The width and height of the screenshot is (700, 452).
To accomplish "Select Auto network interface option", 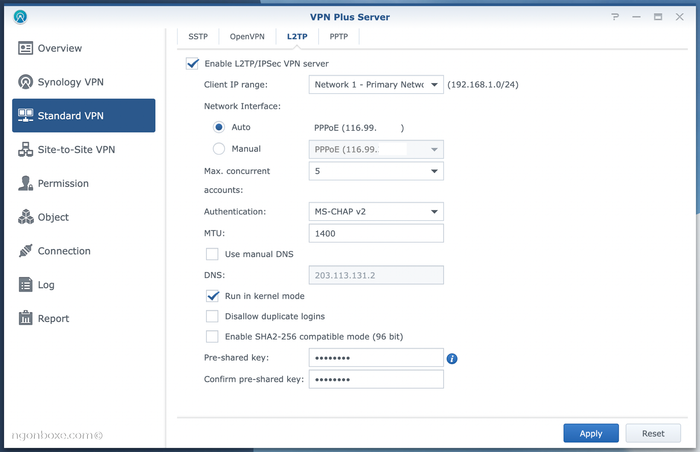I will click(219, 127).
